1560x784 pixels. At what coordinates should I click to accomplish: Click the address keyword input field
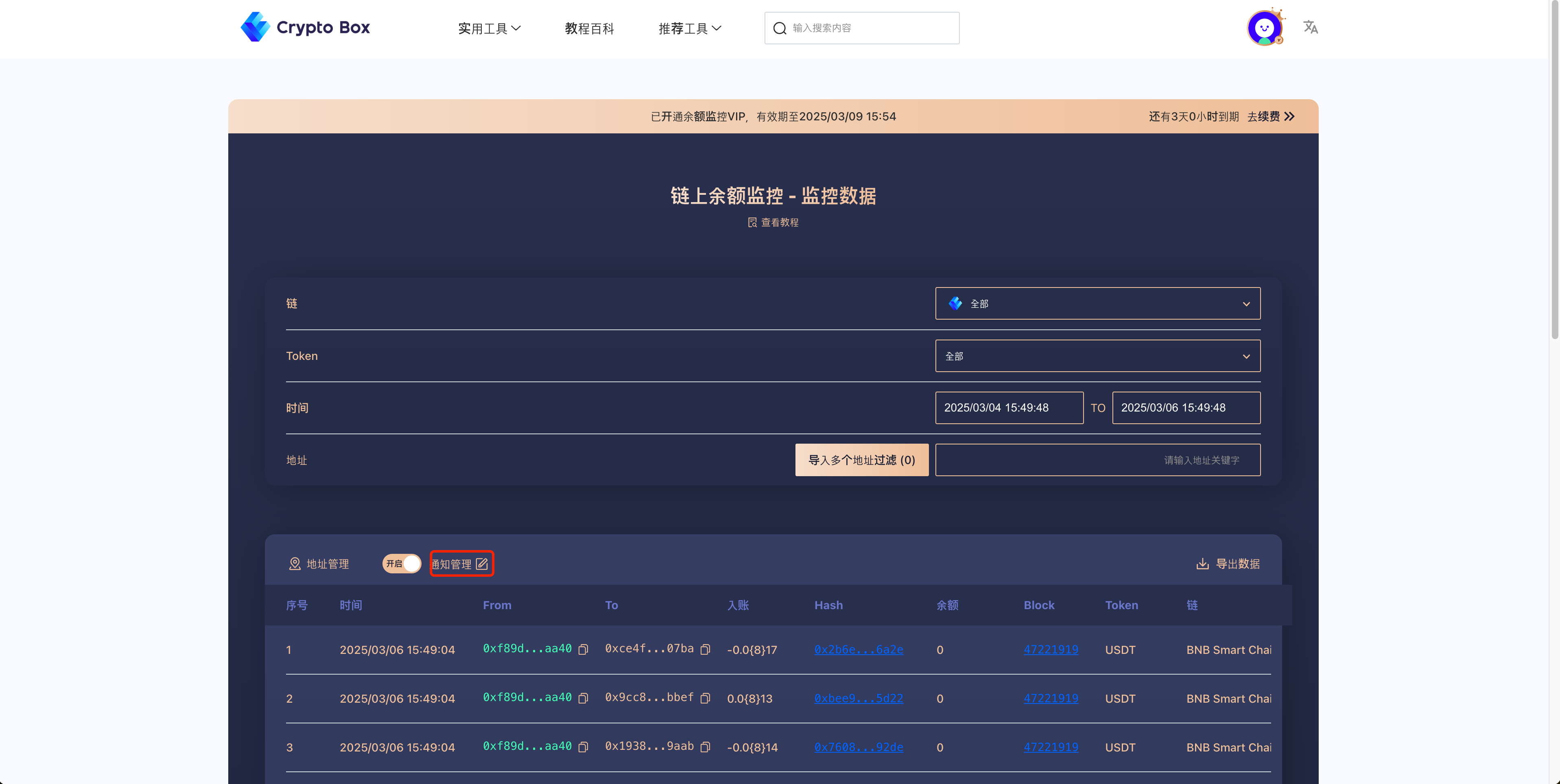1097,460
